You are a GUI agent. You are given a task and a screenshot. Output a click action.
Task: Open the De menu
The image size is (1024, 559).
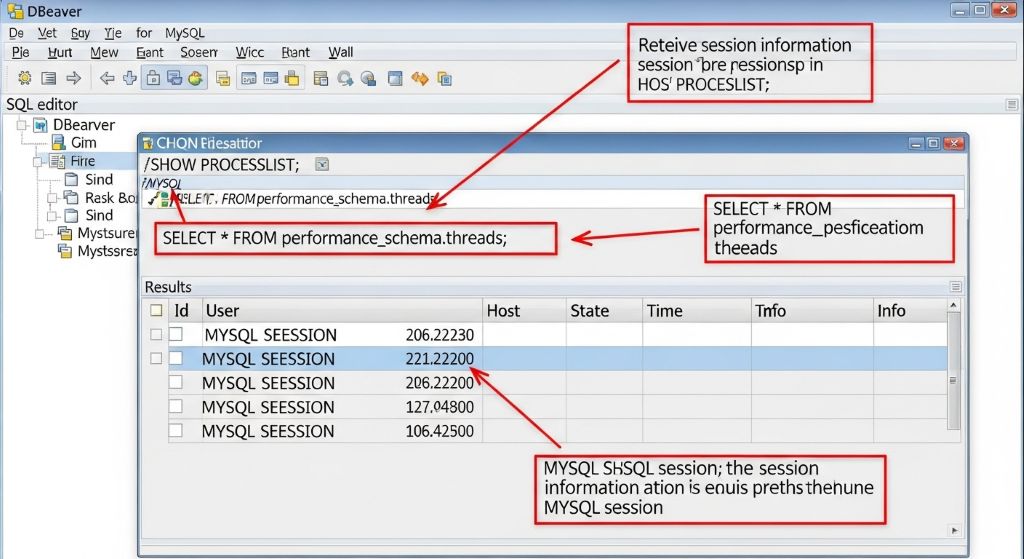tap(16, 33)
